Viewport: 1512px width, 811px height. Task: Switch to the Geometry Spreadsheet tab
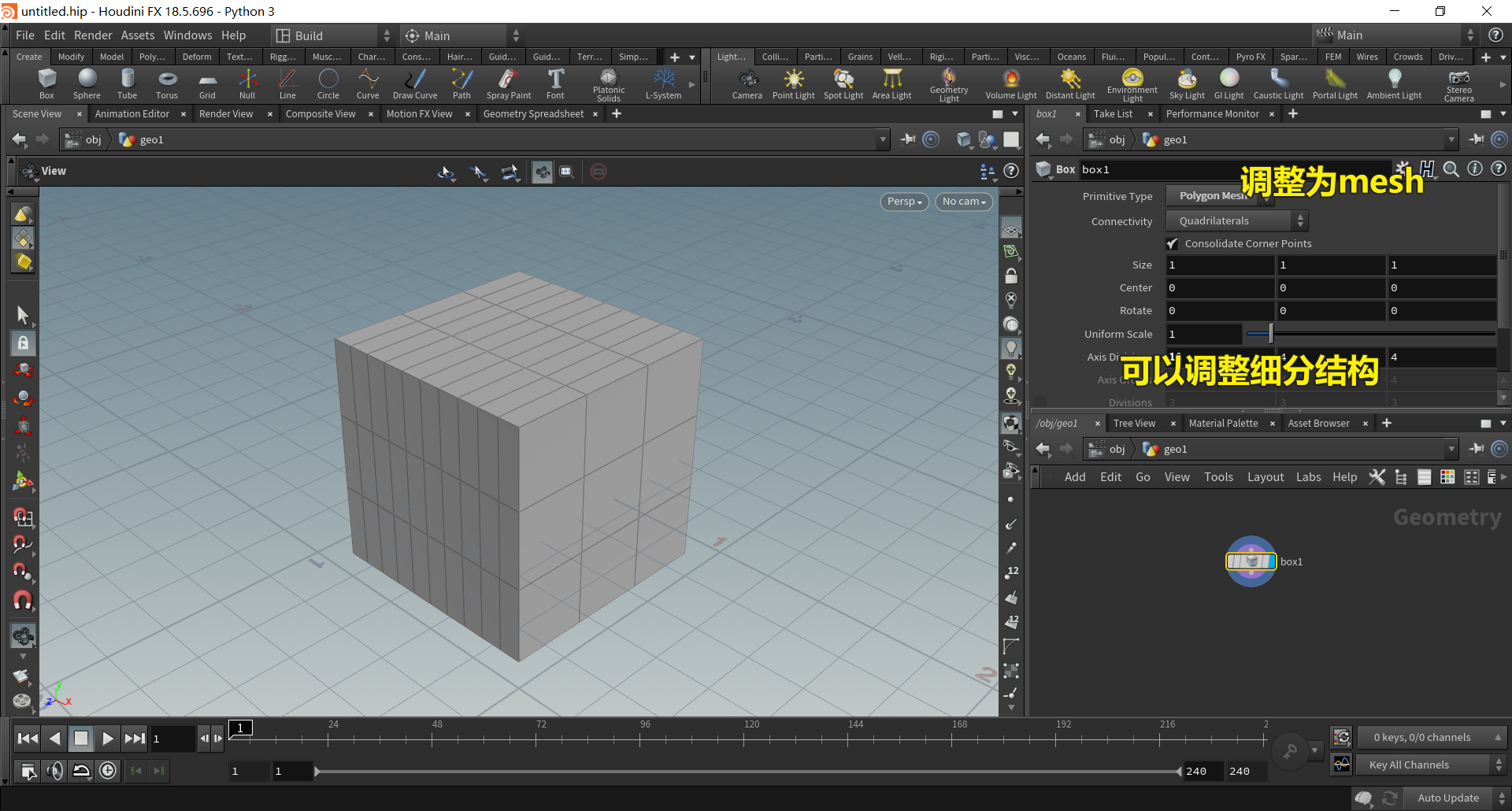point(533,114)
